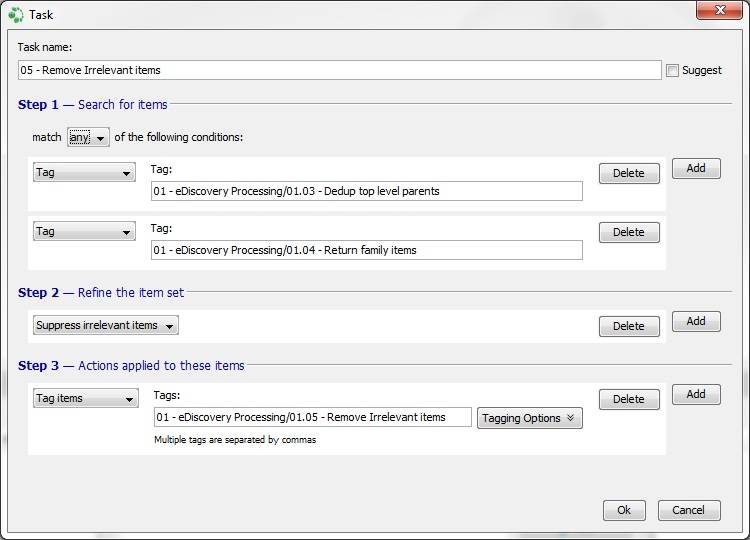Viewport: 750px width, 540px height.
Task: Enable the Suggest checkbox
Action: click(x=672, y=70)
